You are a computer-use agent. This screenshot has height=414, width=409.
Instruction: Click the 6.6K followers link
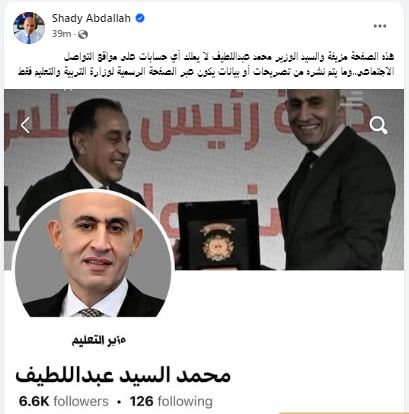(x=64, y=401)
